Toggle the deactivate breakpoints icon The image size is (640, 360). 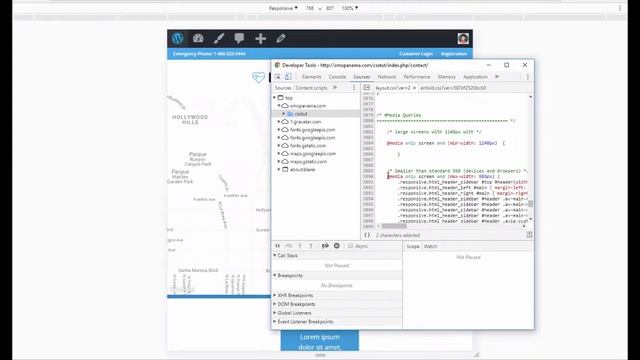(325, 246)
